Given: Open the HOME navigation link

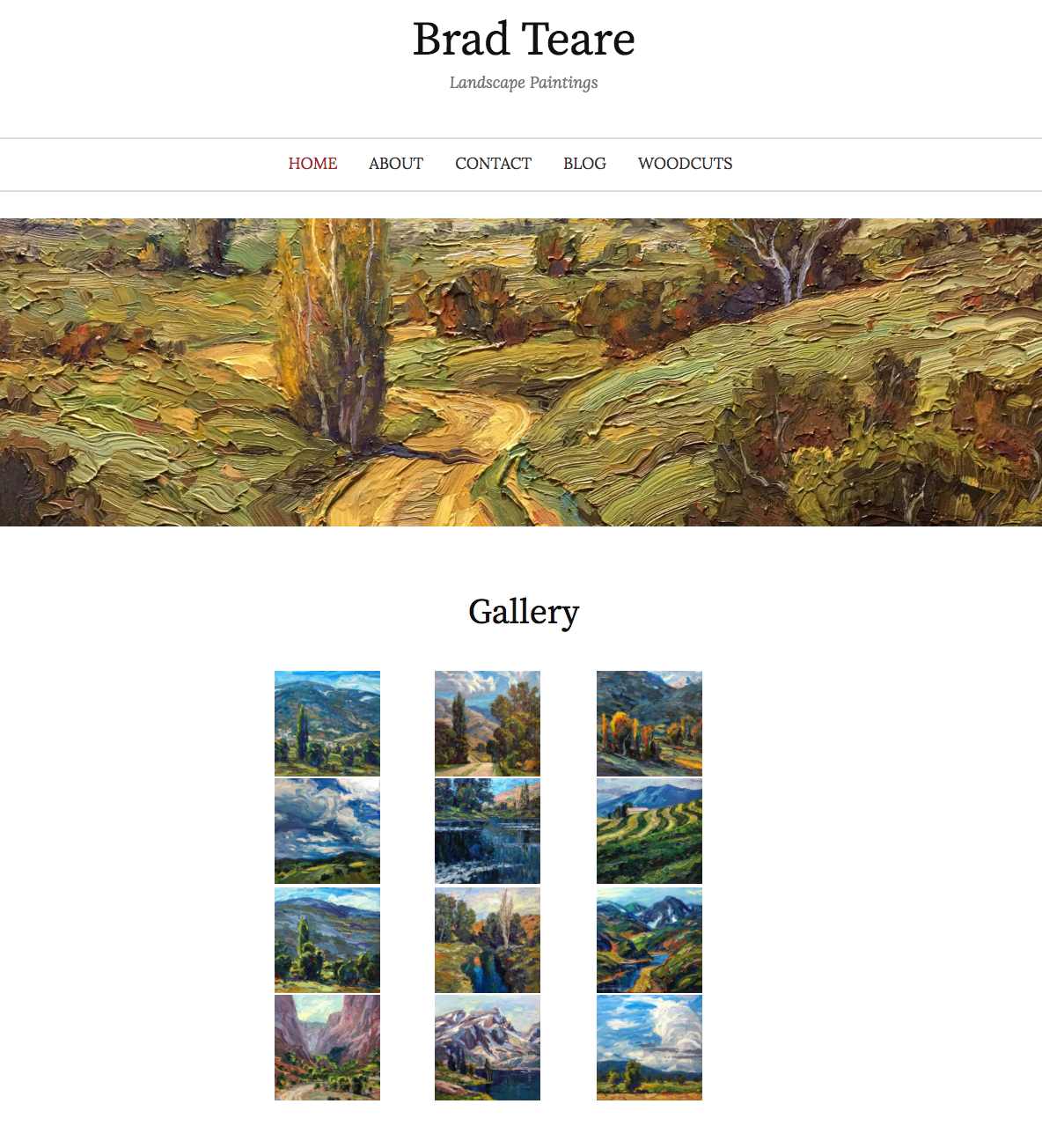Looking at the screenshot, I should (x=312, y=164).
